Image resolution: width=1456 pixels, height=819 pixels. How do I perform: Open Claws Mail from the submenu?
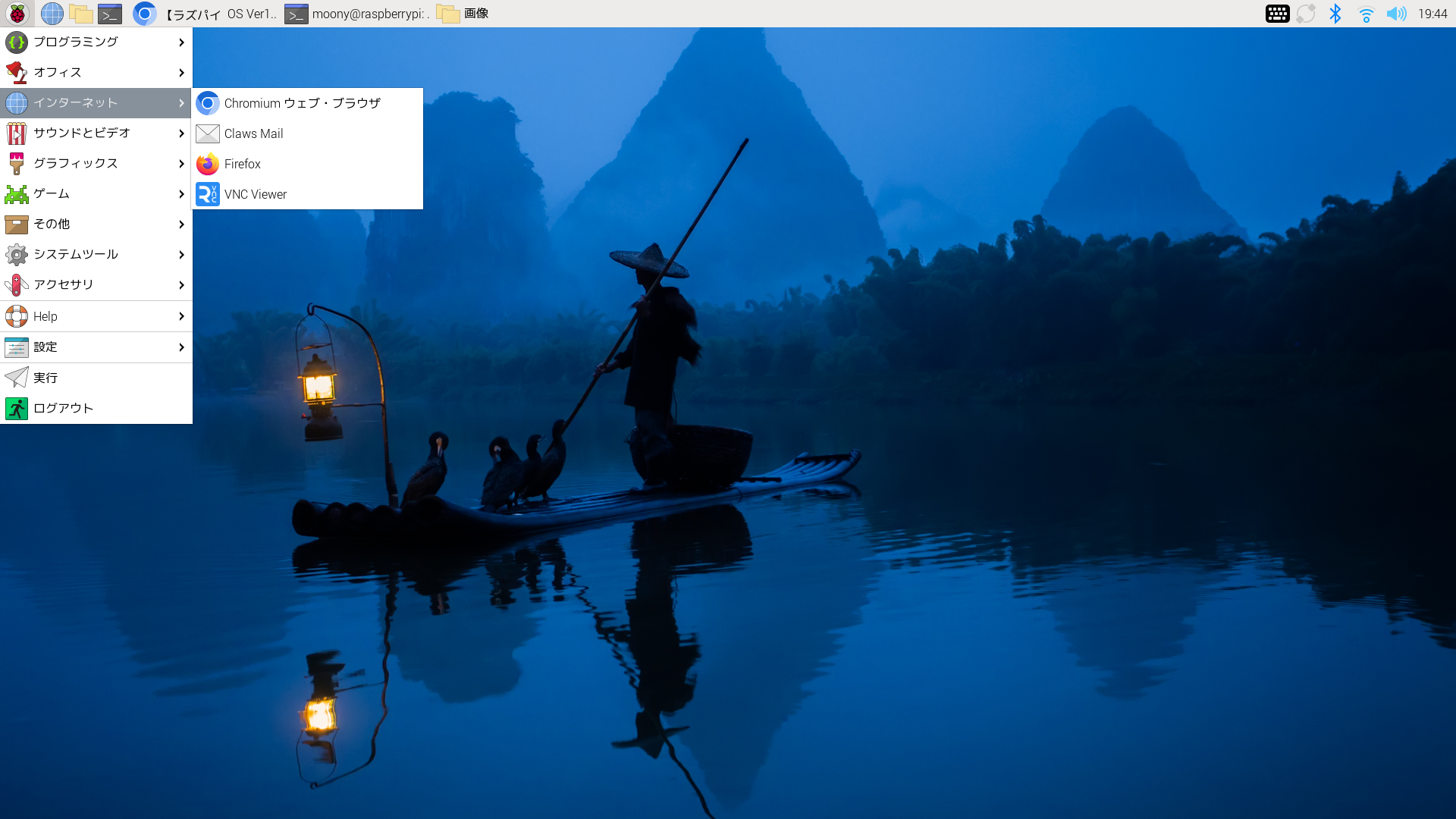pos(253,133)
